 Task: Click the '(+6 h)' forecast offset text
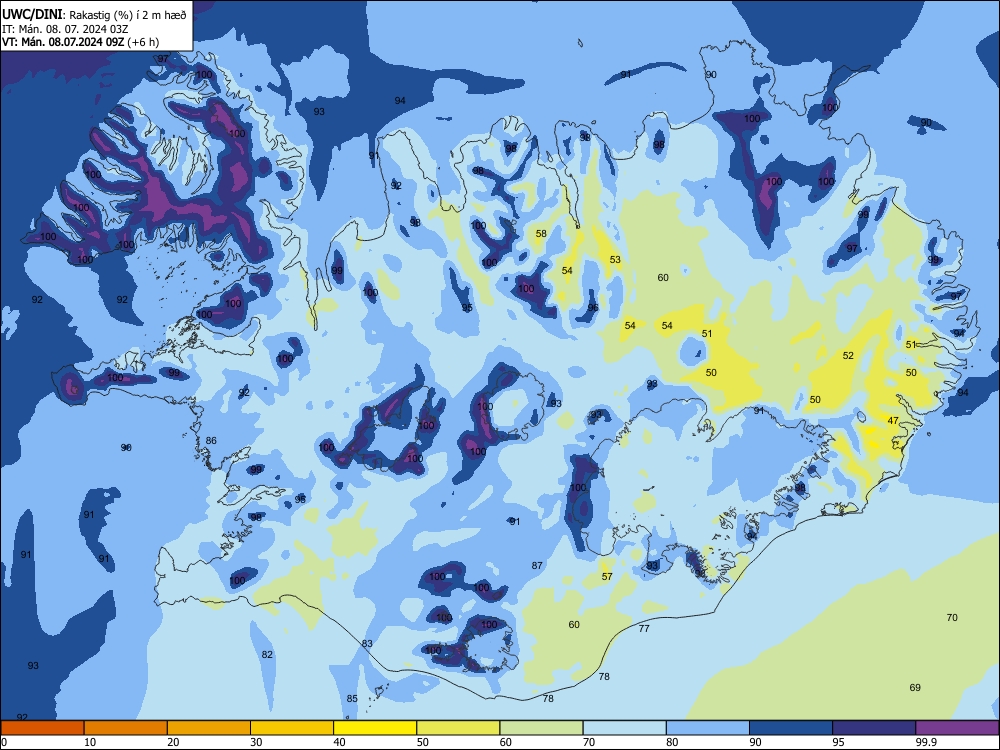[143, 42]
